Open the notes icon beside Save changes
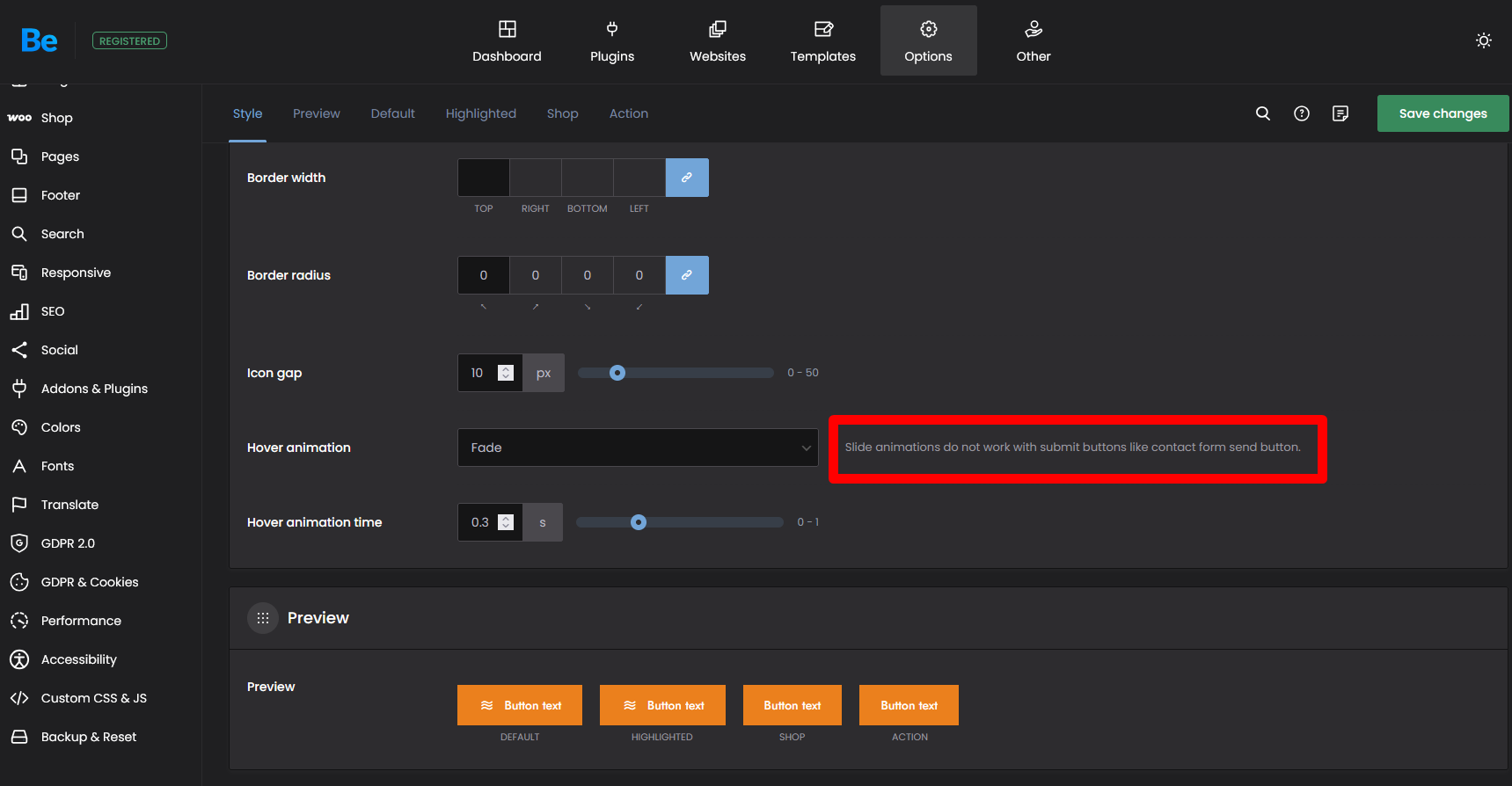Image resolution: width=1512 pixels, height=786 pixels. [x=1340, y=113]
